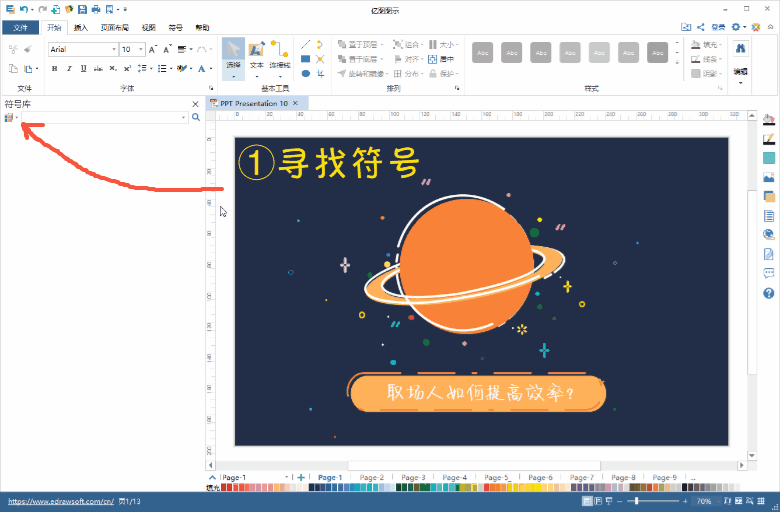Viewport: 780px width, 512px height.
Task: Toggle Strikethrough formatting
Action: coord(98,69)
